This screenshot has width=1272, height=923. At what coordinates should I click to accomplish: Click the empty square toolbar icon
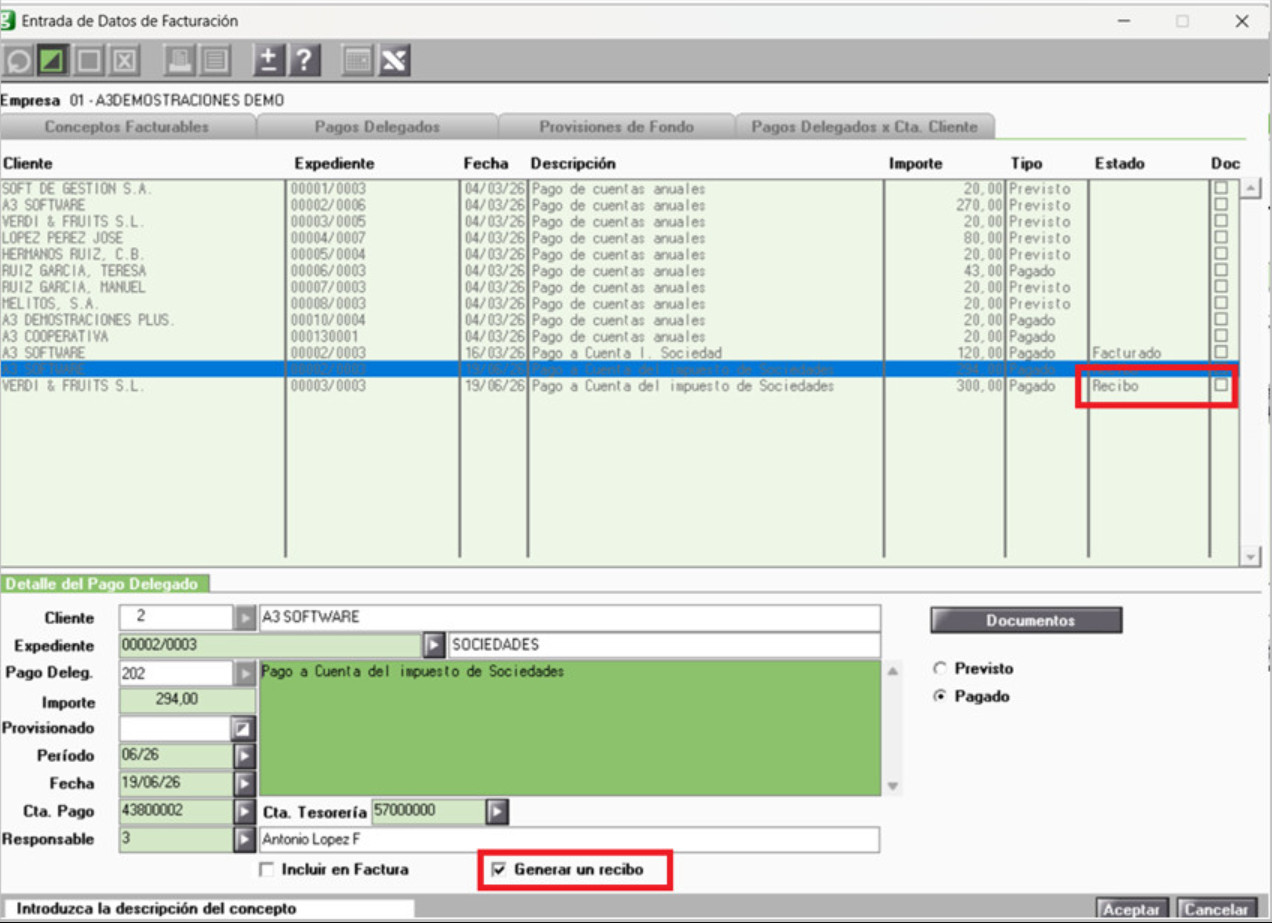(89, 61)
